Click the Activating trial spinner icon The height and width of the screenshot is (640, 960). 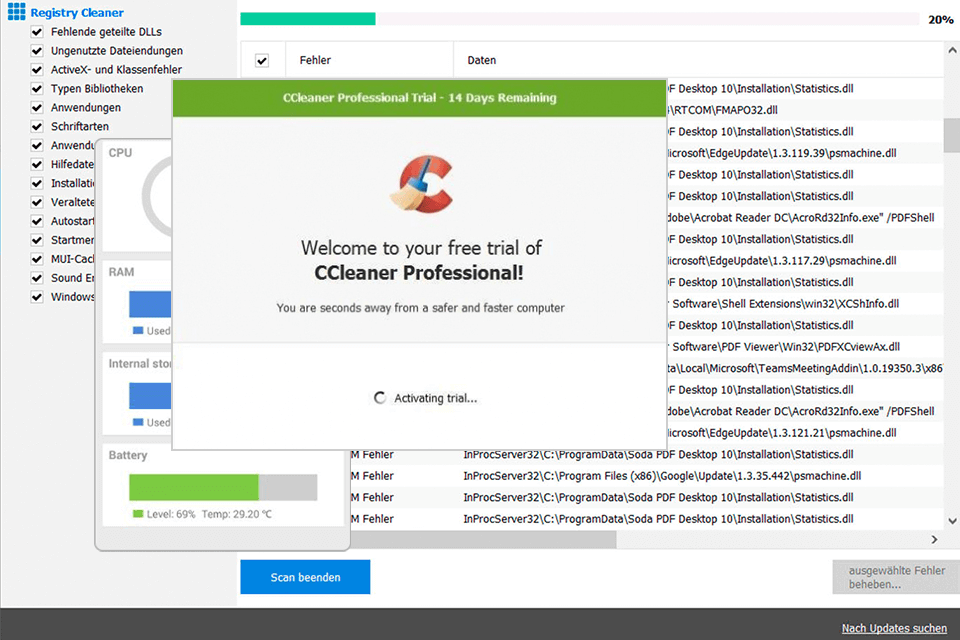point(380,398)
